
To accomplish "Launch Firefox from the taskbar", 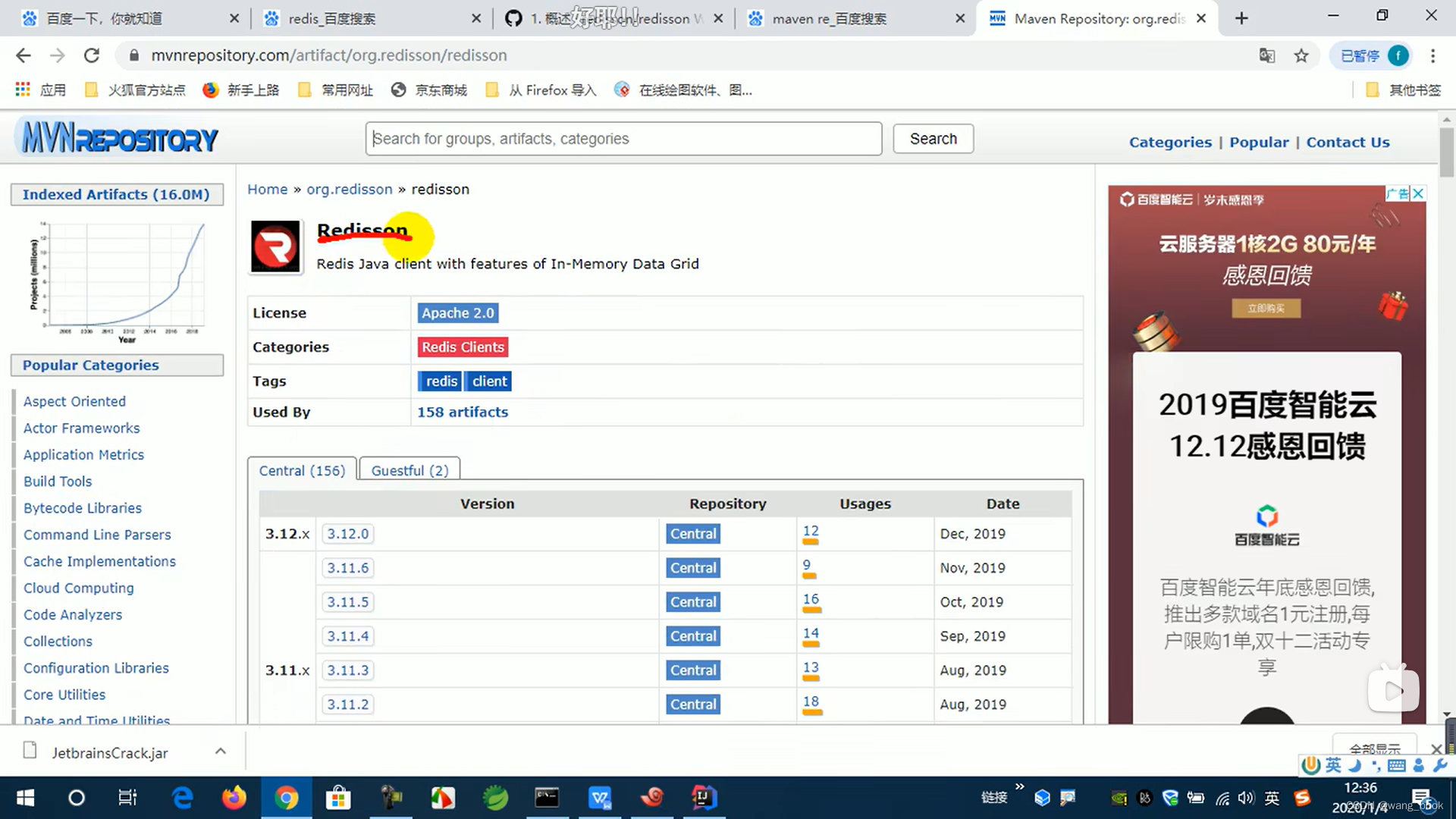I will tap(234, 798).
